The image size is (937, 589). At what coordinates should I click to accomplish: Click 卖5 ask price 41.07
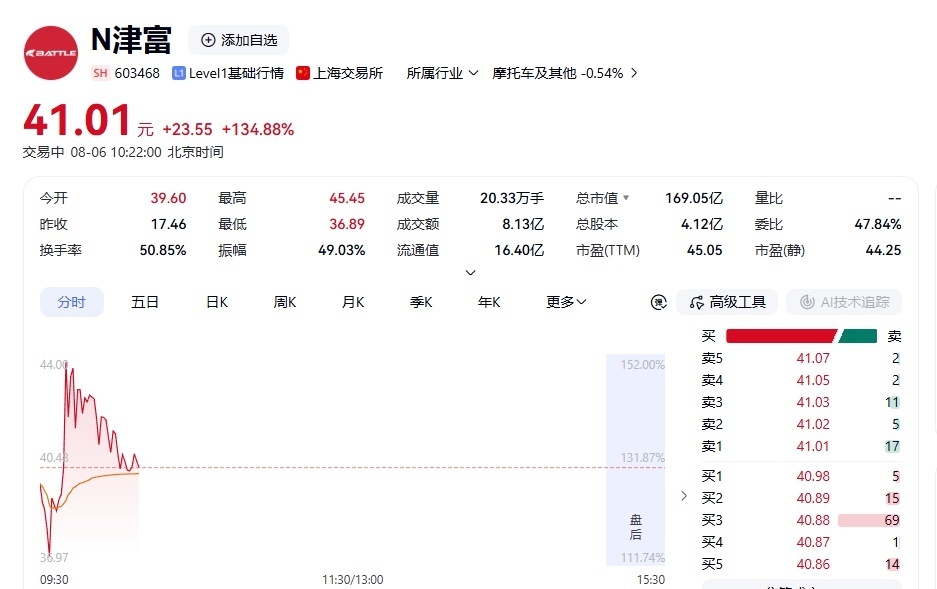pos(813,358)
